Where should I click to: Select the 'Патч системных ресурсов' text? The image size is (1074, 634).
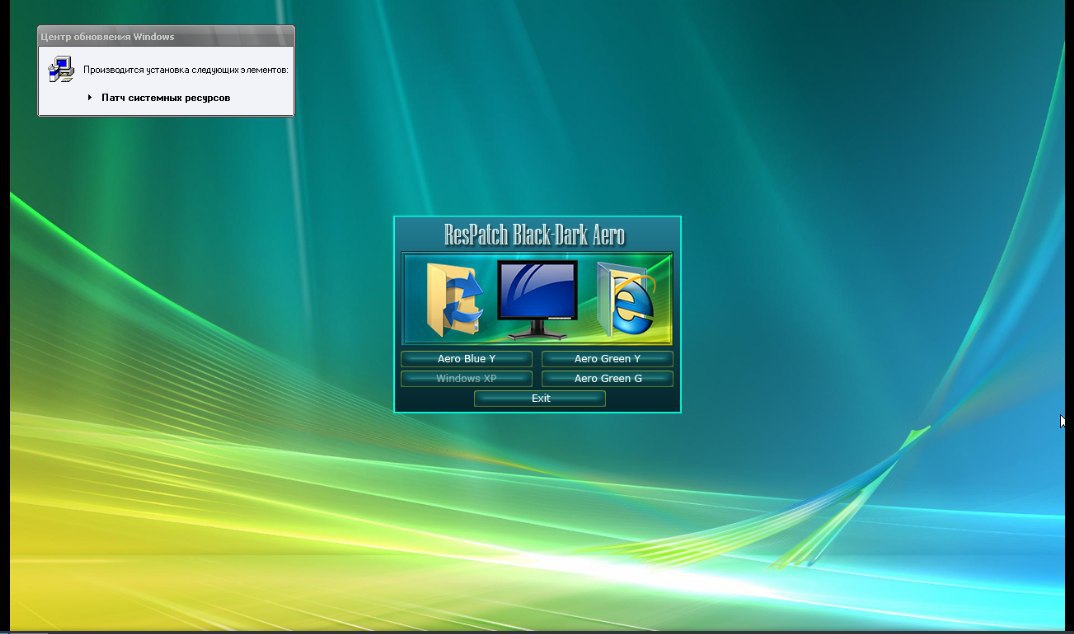pos(166,98)
